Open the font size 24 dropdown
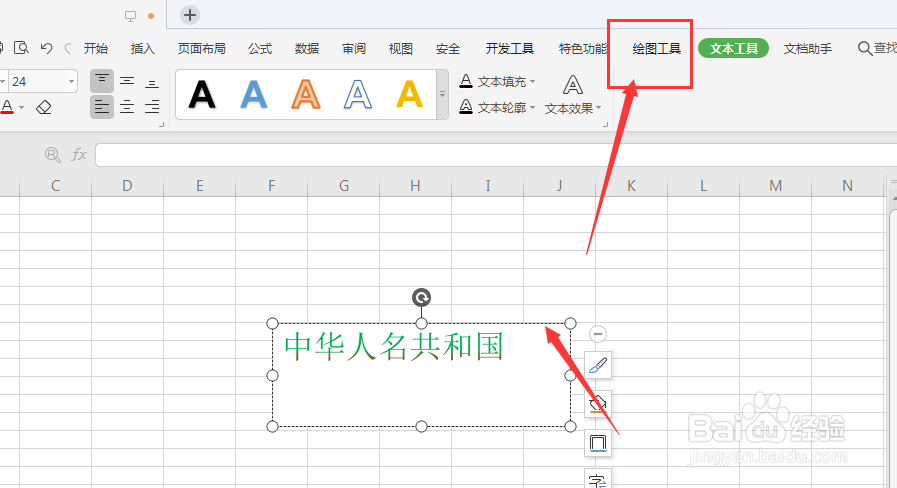Screen dimensions: 897x488 coord(71,81)
